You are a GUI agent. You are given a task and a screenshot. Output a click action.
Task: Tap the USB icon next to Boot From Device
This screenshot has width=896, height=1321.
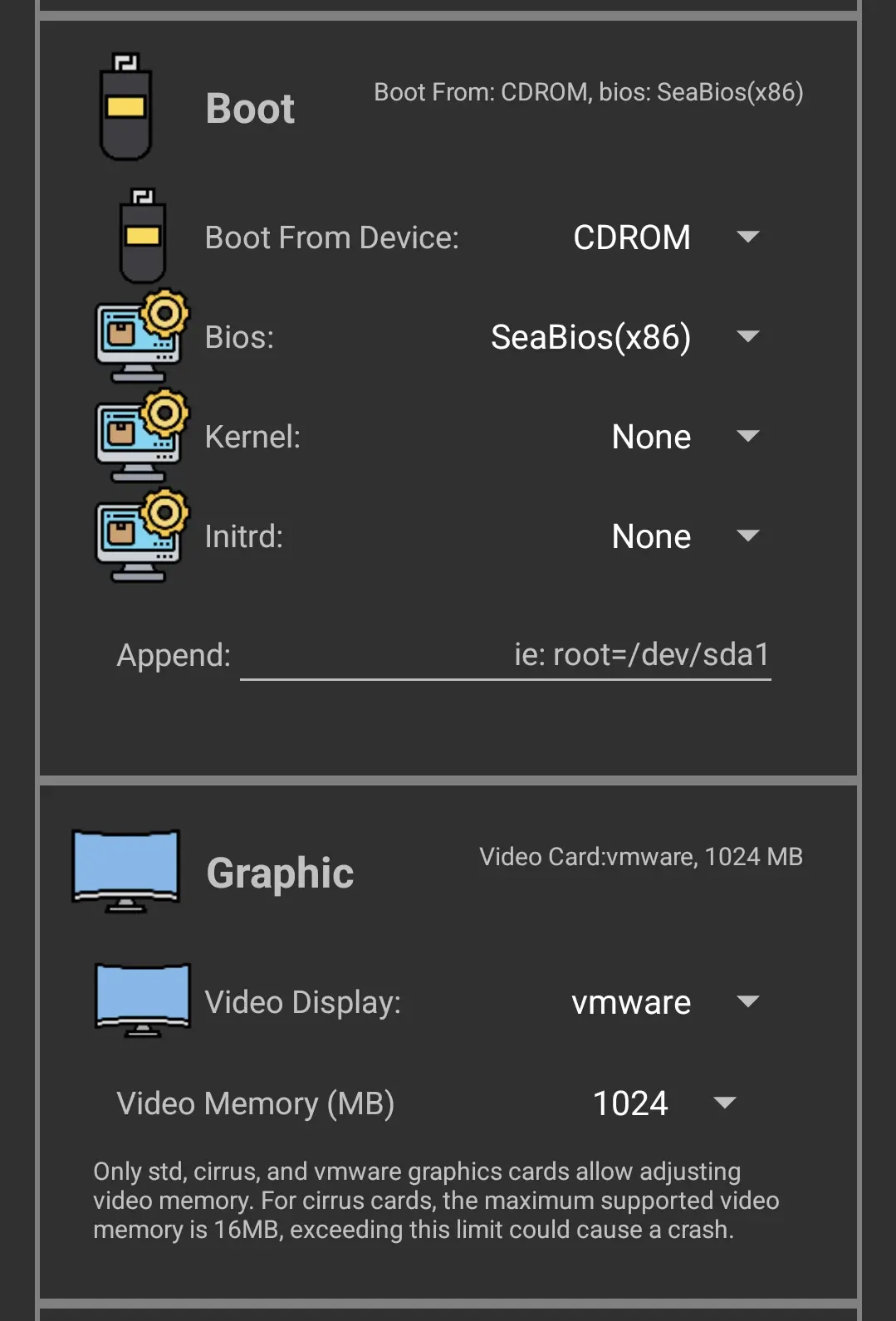coord(143,237)
